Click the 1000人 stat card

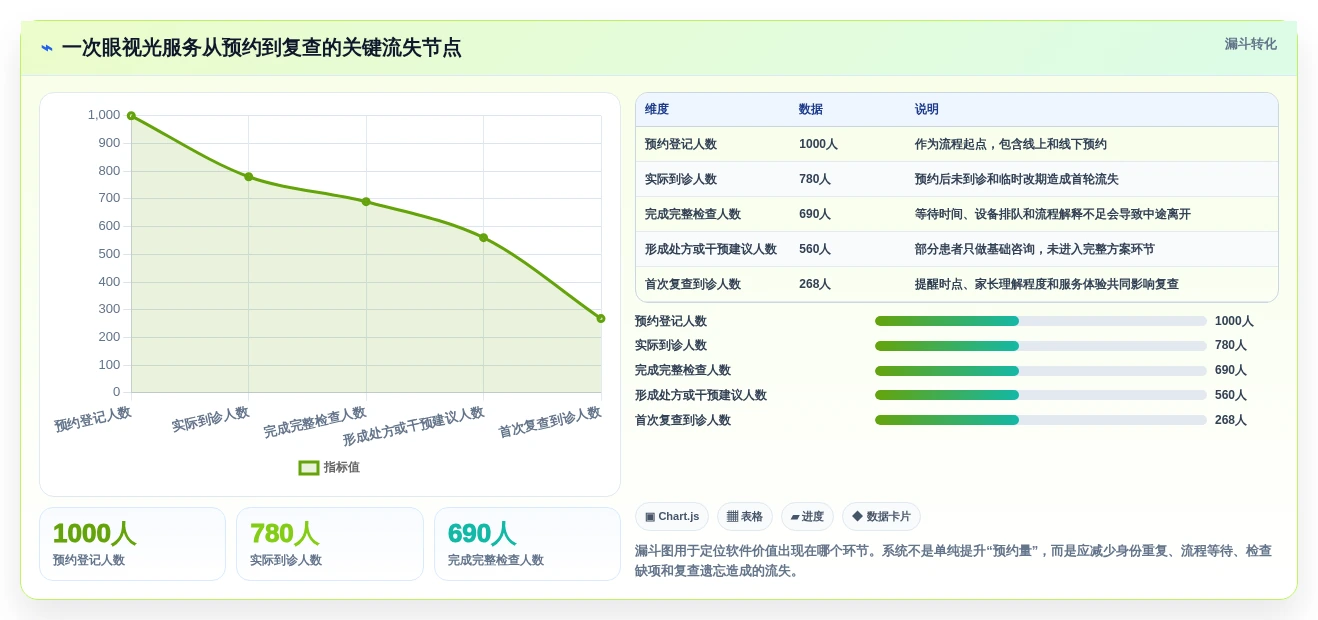tap(132, 544)
